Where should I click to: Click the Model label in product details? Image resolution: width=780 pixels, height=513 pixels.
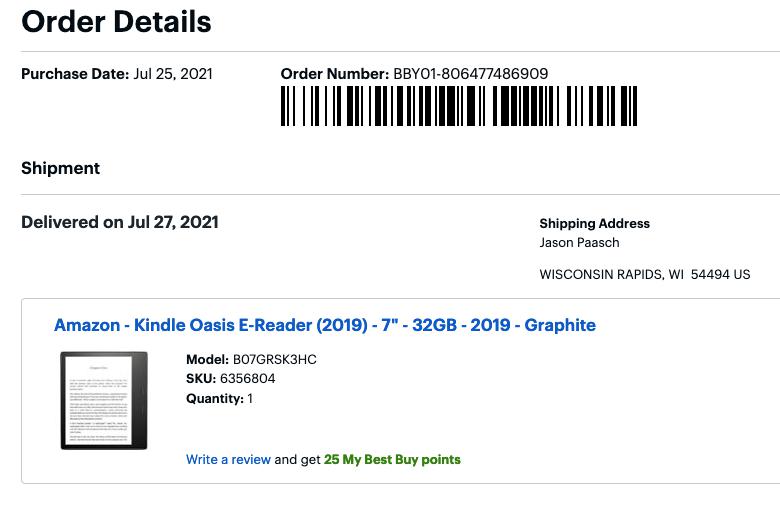207,360
